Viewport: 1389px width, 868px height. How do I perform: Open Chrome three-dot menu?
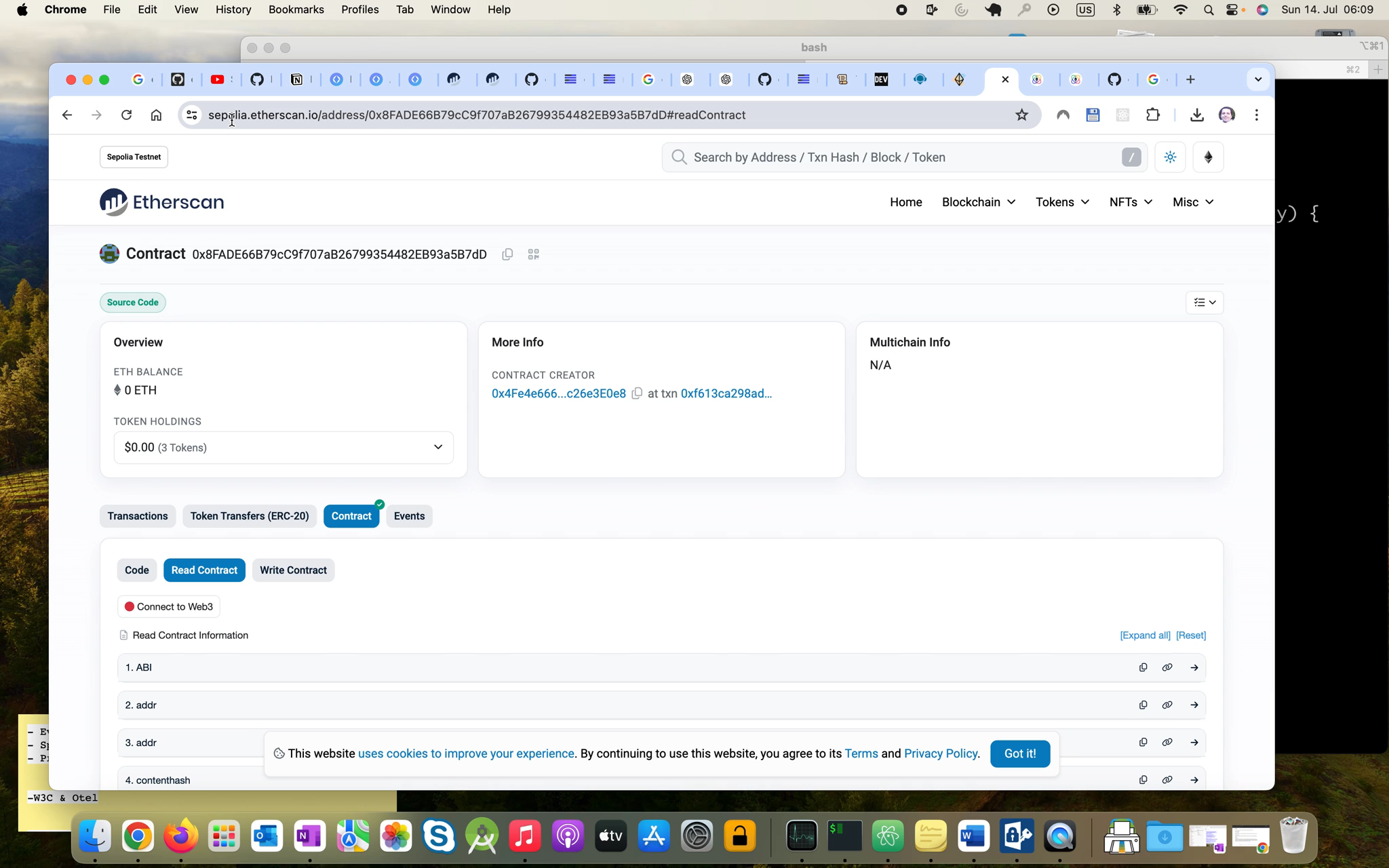(x=1257, y=115)
